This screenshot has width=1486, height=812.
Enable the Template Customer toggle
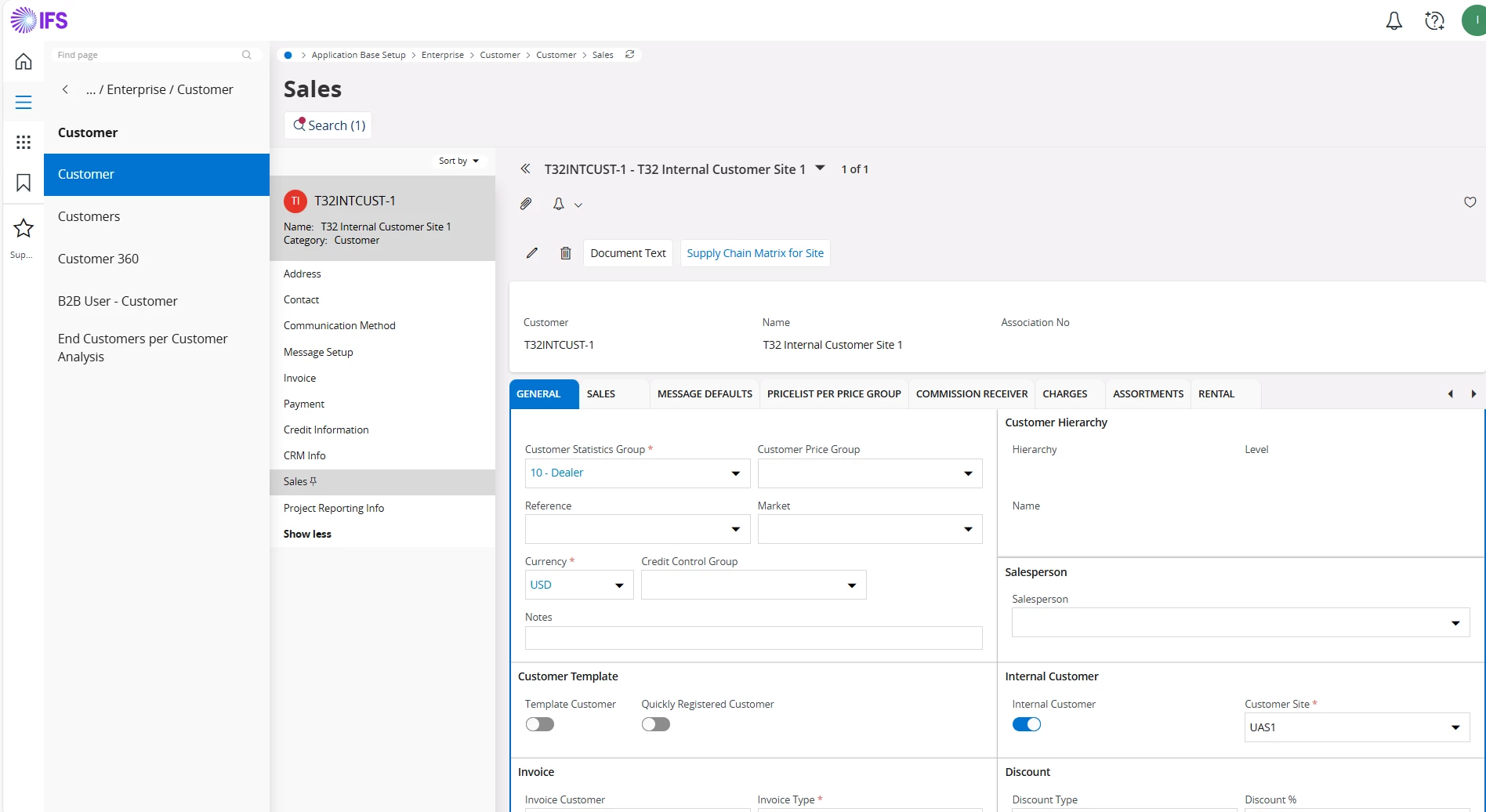(539, 724)
